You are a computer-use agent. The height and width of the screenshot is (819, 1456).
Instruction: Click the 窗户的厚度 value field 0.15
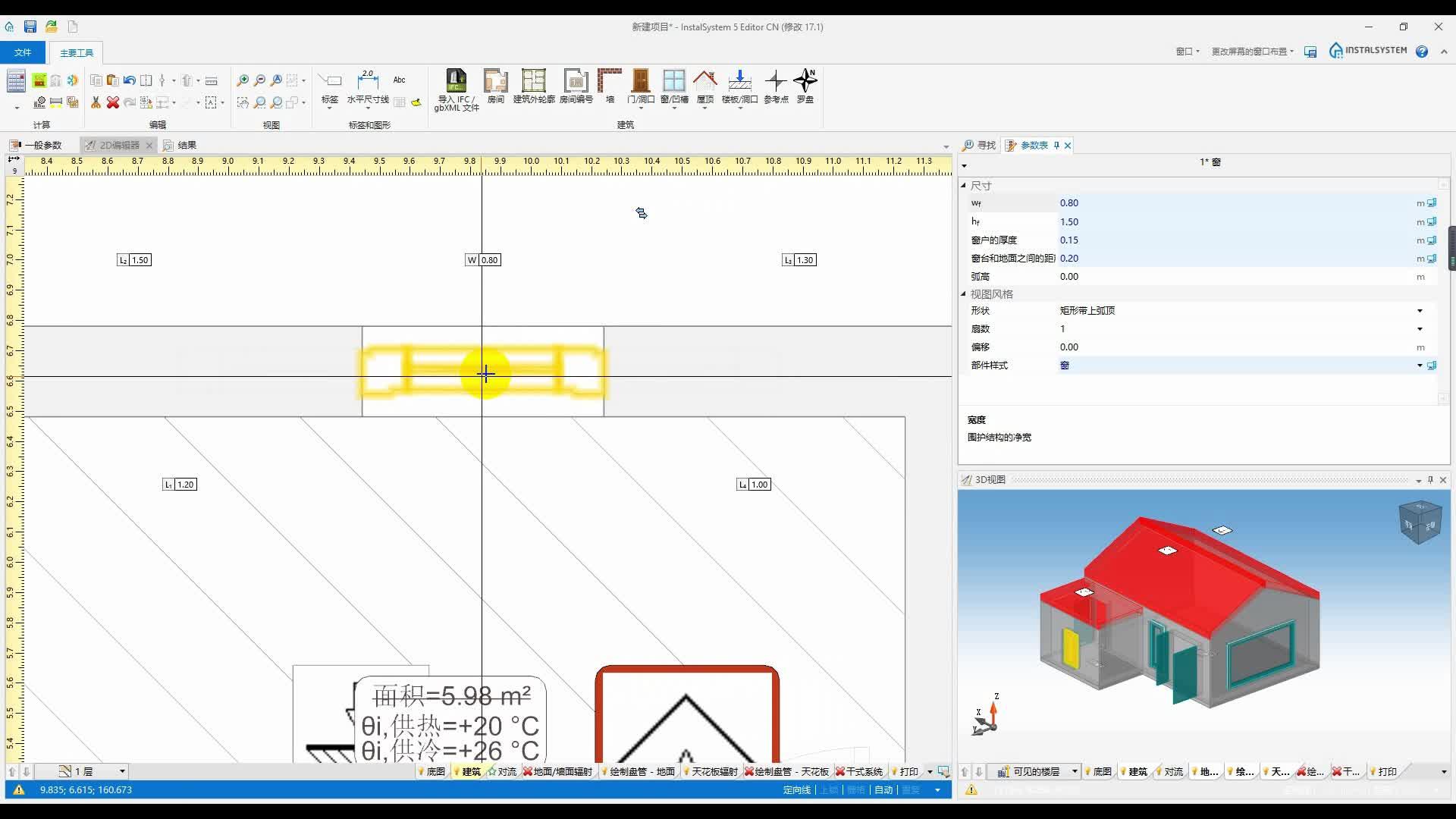tap(1236, 240)
